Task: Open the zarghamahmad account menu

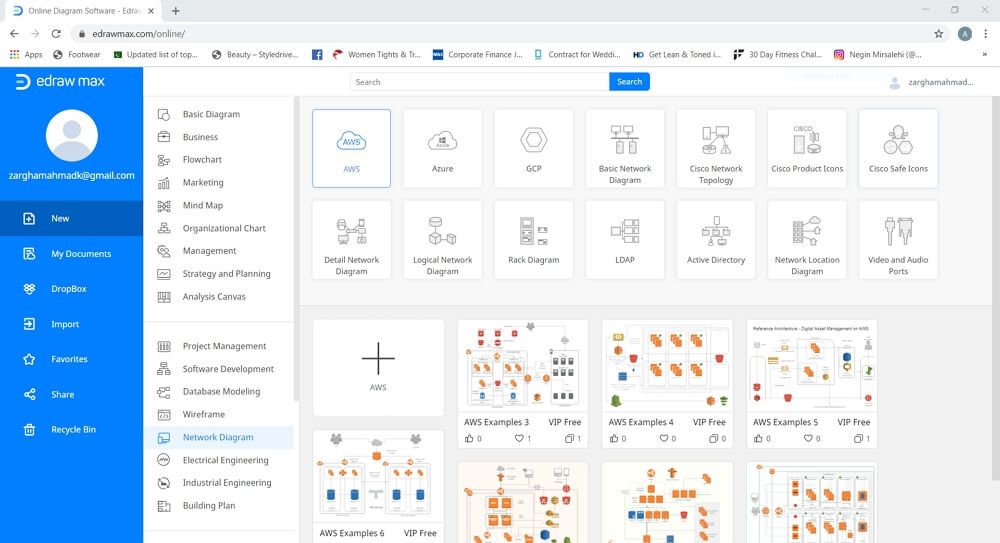Action: [931, 82]
